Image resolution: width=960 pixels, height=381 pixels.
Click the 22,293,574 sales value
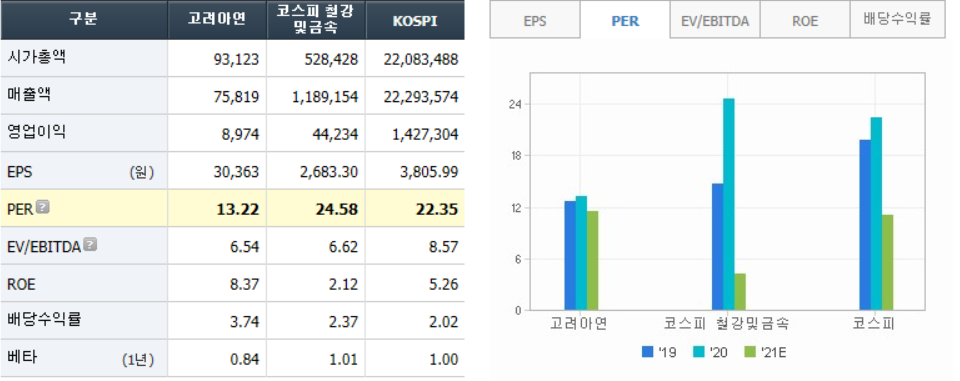(x=421, y=97)
